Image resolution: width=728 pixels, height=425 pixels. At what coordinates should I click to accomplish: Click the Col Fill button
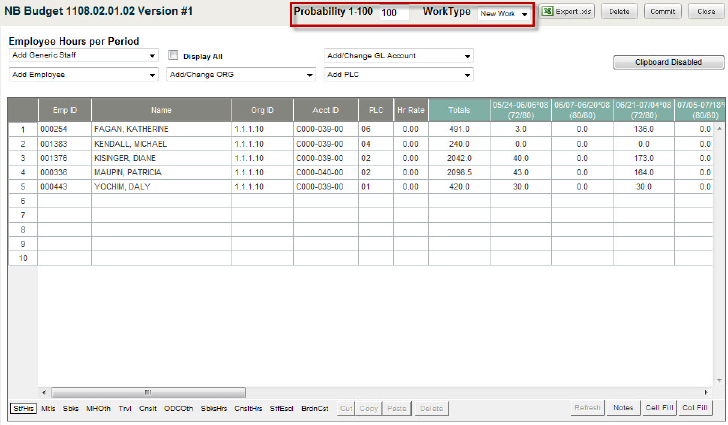(696, 409)
